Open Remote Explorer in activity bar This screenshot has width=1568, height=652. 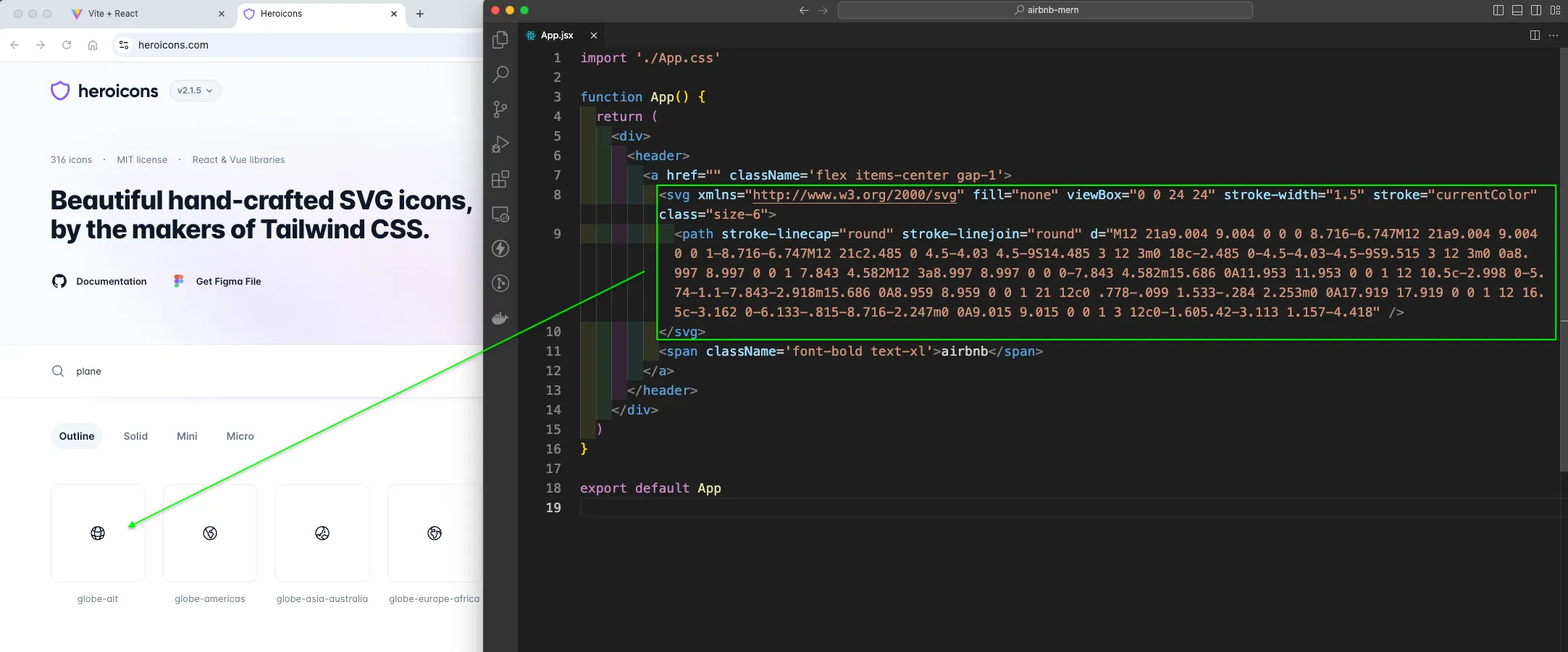pos(500,214)
